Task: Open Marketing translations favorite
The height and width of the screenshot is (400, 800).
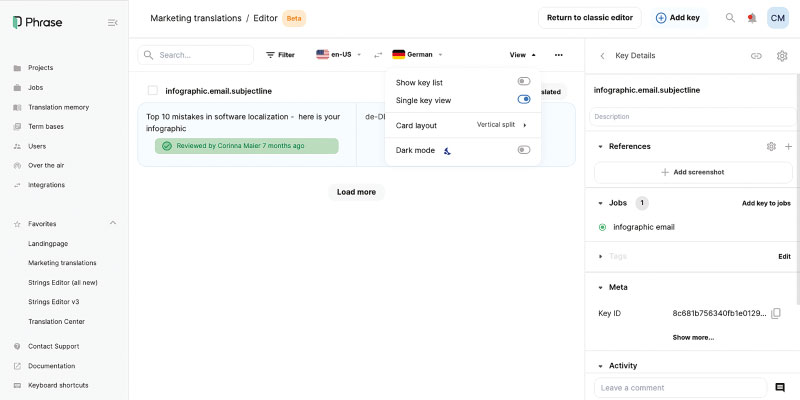Action: (x=62, y=263)
